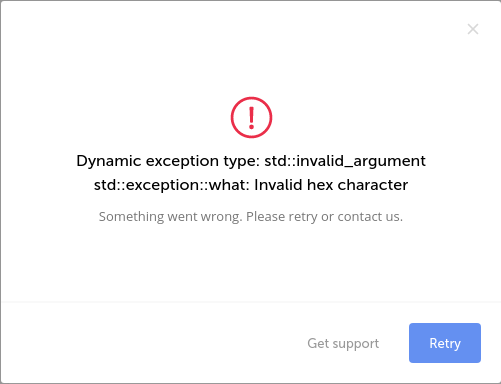501x384 pixels.
Task: Click the blue Retry button label
Action: pos(445,343)
